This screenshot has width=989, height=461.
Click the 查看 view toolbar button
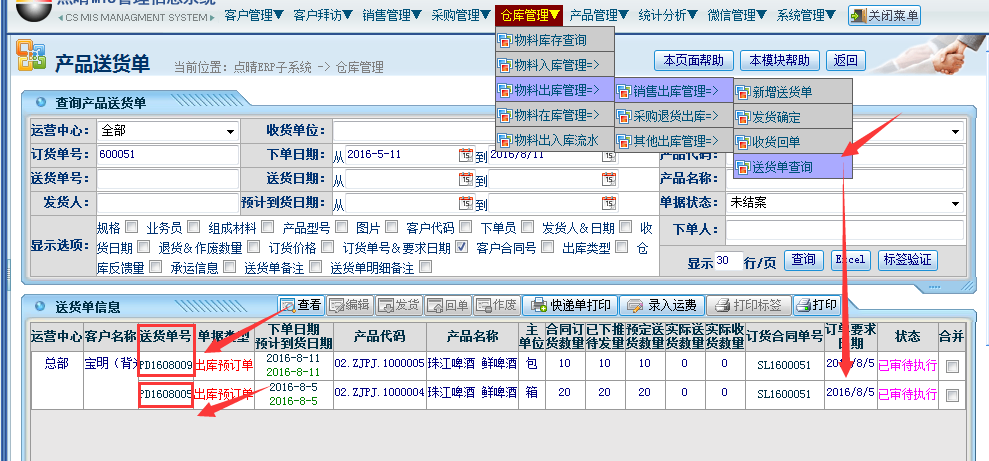pyautogui.click(x=300, y=305)
